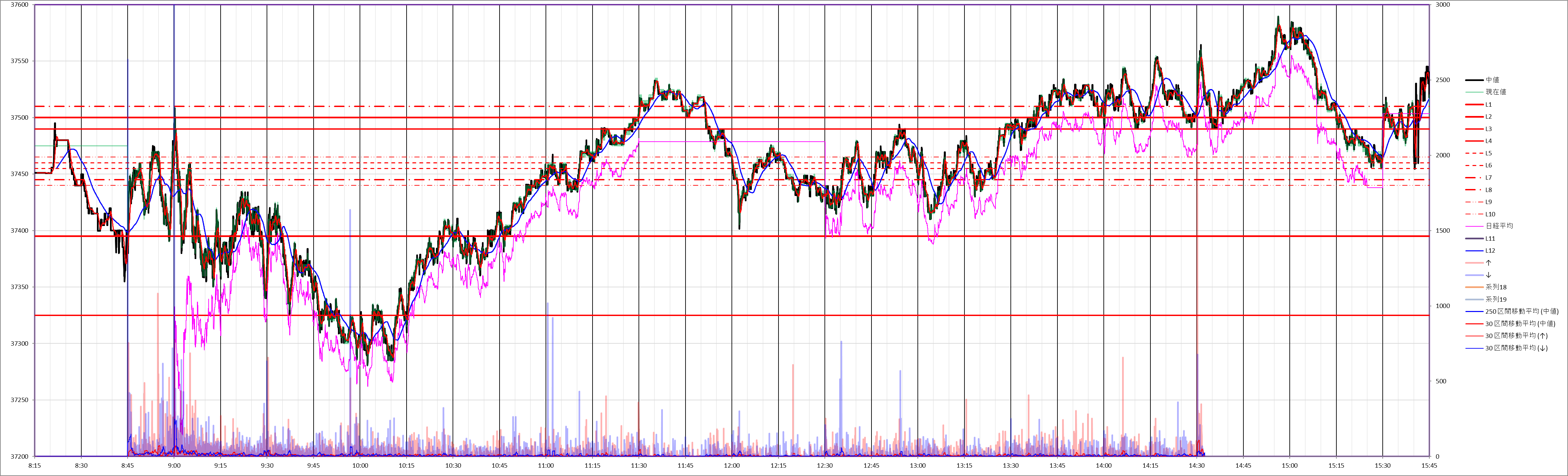Screen dimensions: 1568x476
Task: Click the L2 legend entry
Action: click(x=1479, y=117)
